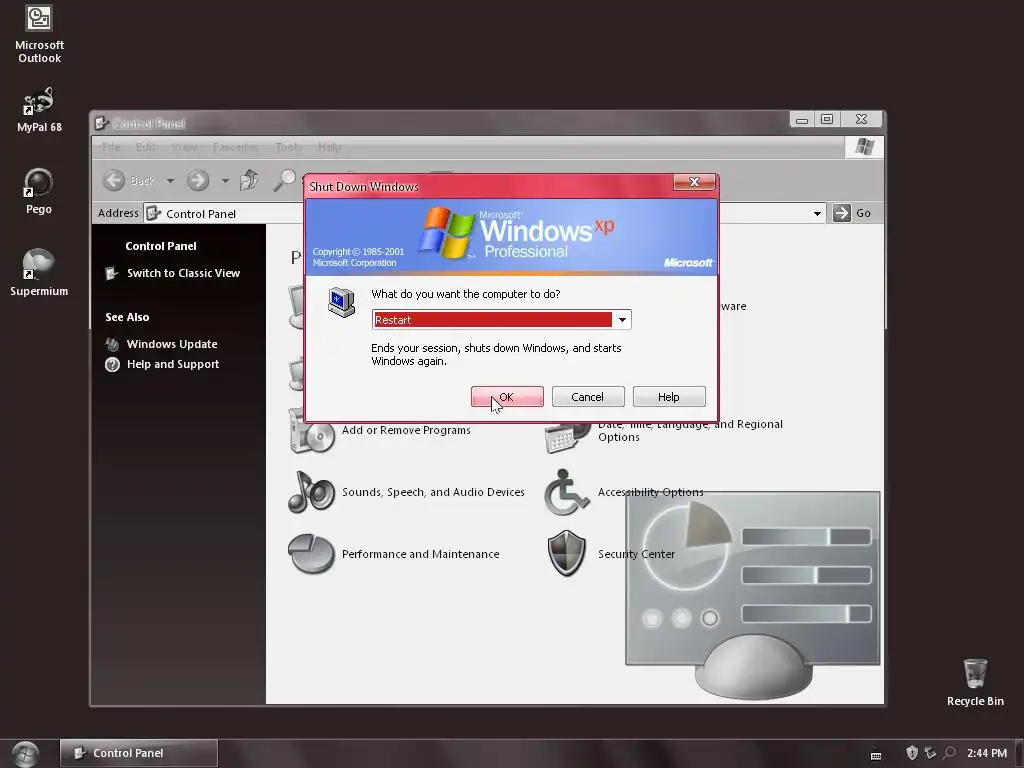
Task: Click the Go arrow button
Action: [841, 213]
